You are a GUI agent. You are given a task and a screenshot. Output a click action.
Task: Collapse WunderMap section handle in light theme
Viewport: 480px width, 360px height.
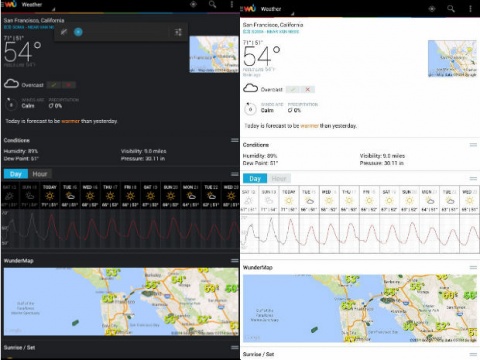click(473, 267)
